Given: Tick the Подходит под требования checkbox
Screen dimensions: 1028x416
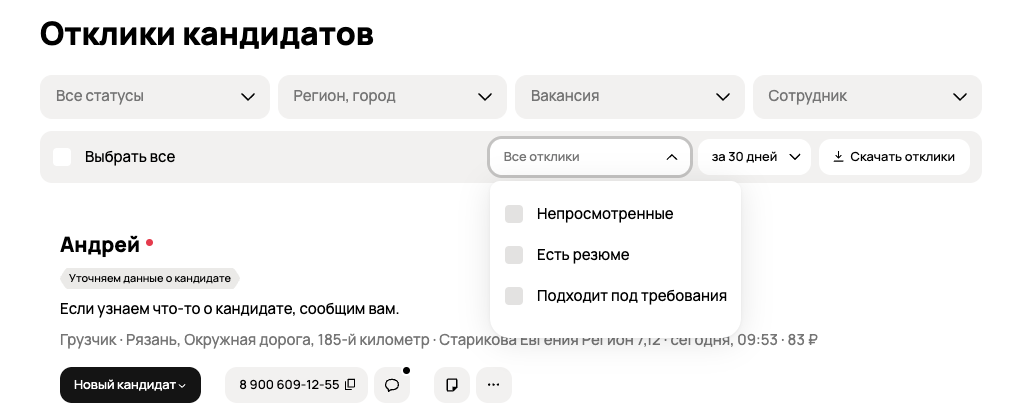Looking at the screenshot, I should point(514,296).
